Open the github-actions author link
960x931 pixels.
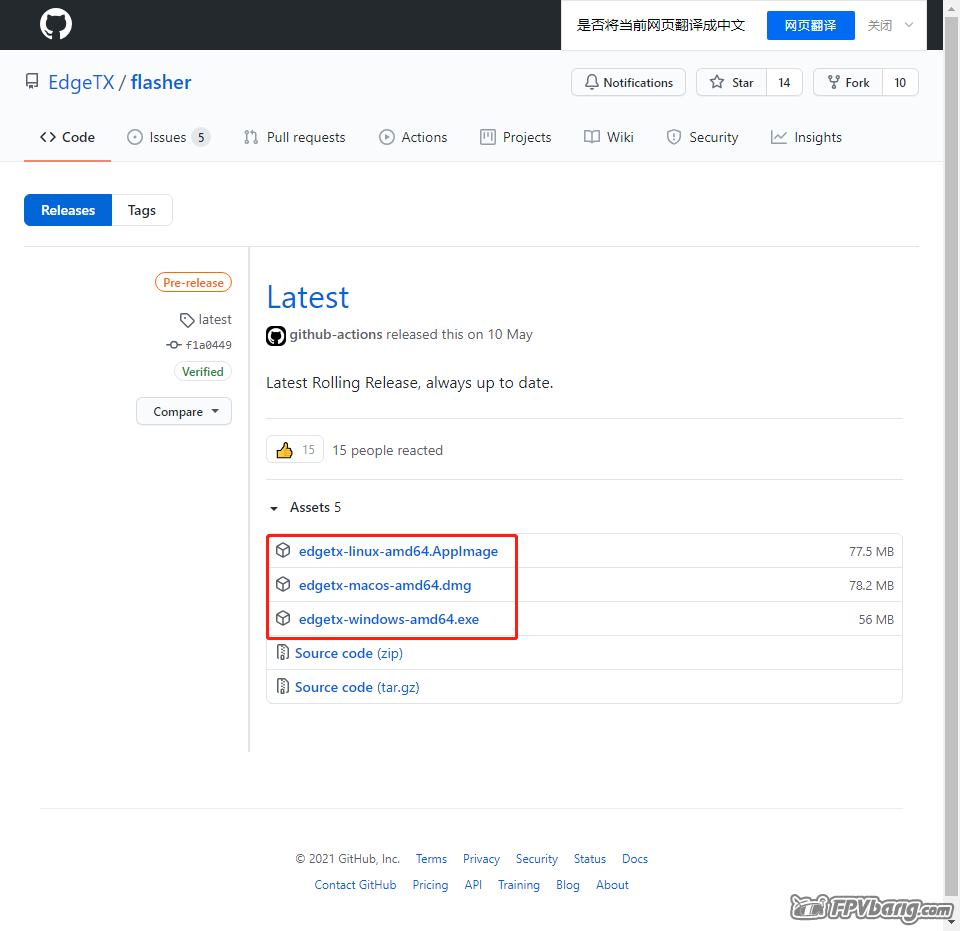click(x=336, y=334)
